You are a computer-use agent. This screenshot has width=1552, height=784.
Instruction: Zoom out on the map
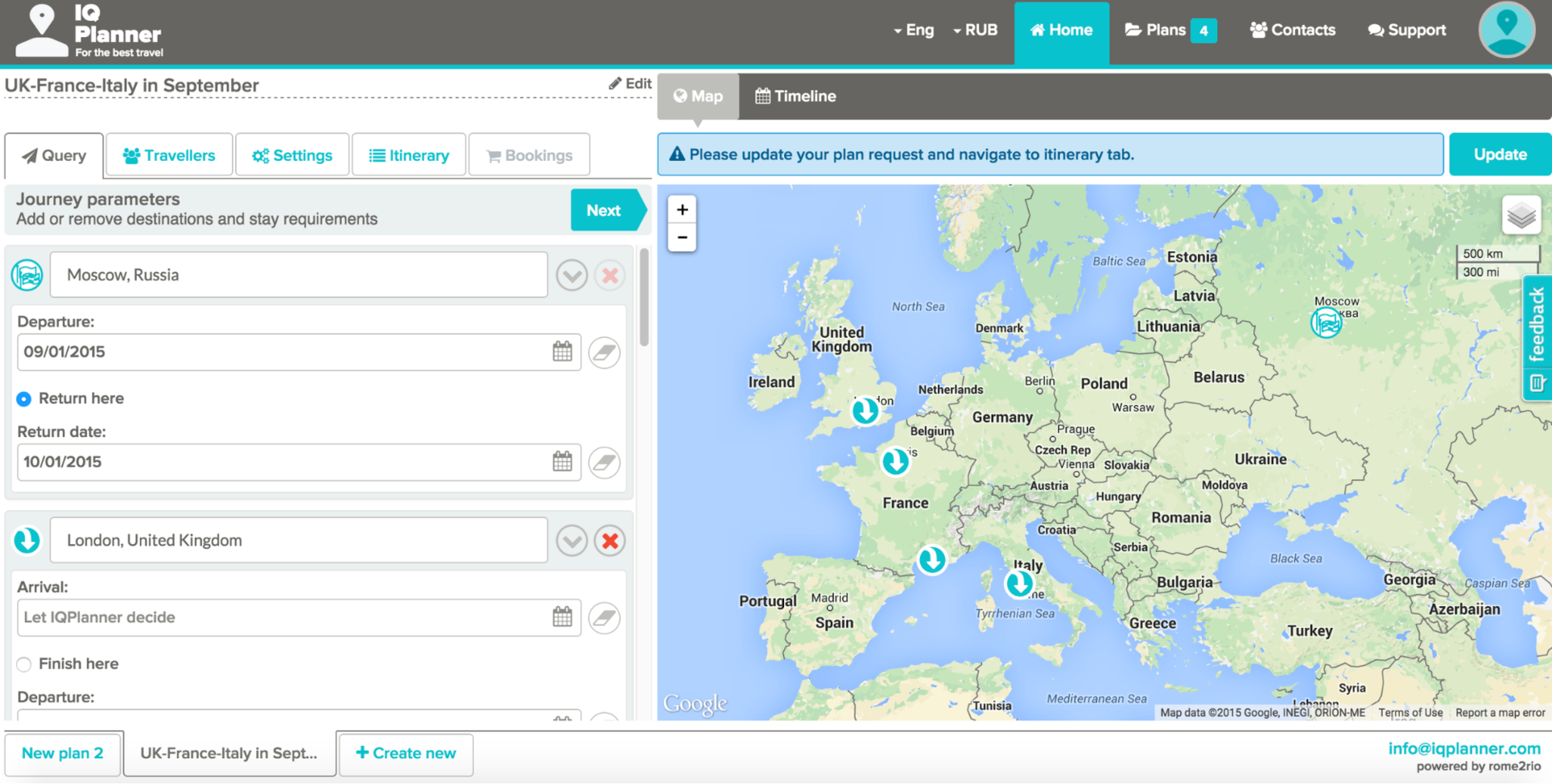coord(682,238)
